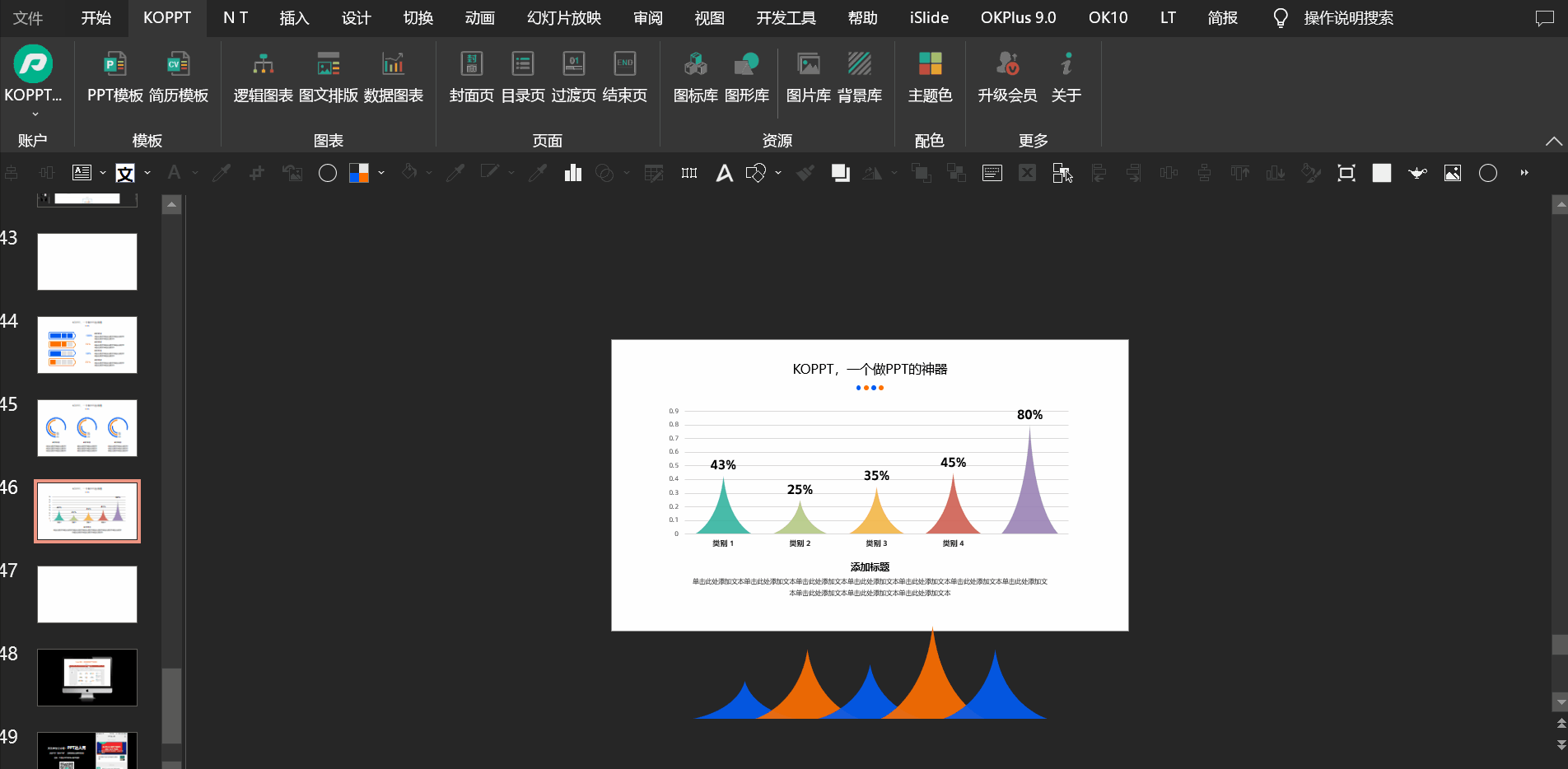Viewport: 1568px width, 769px height.
Task: Expand the text box dropdown arrow
Action: pos(103,173)
